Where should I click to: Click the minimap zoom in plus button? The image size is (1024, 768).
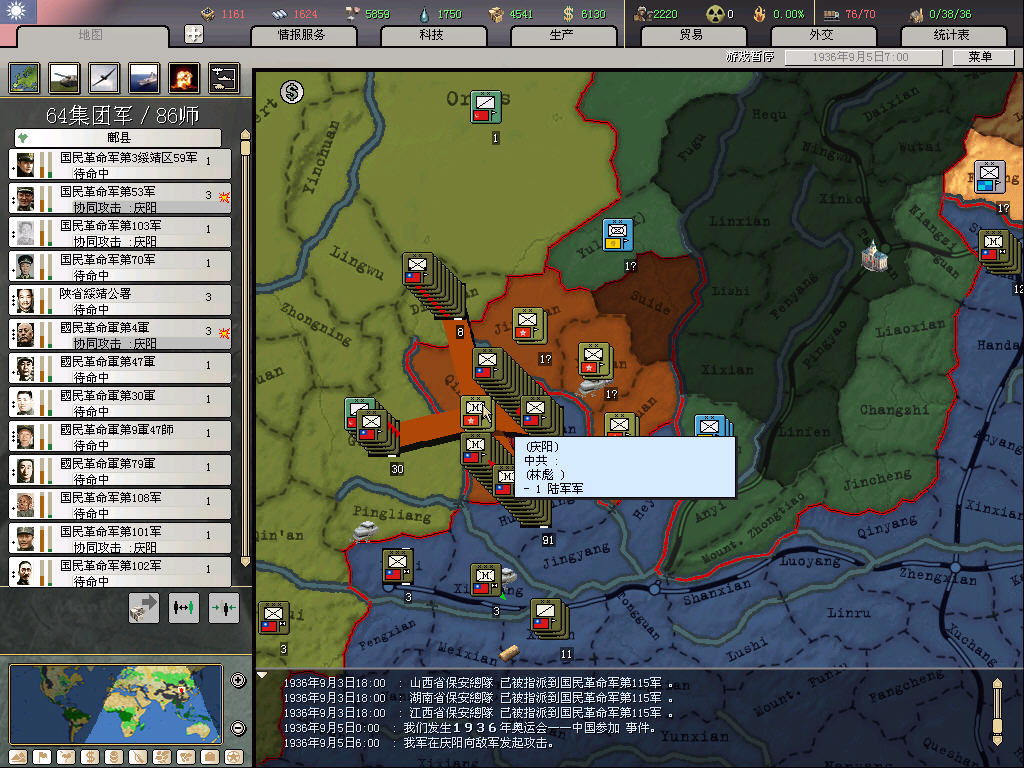[x=238, y=681]
